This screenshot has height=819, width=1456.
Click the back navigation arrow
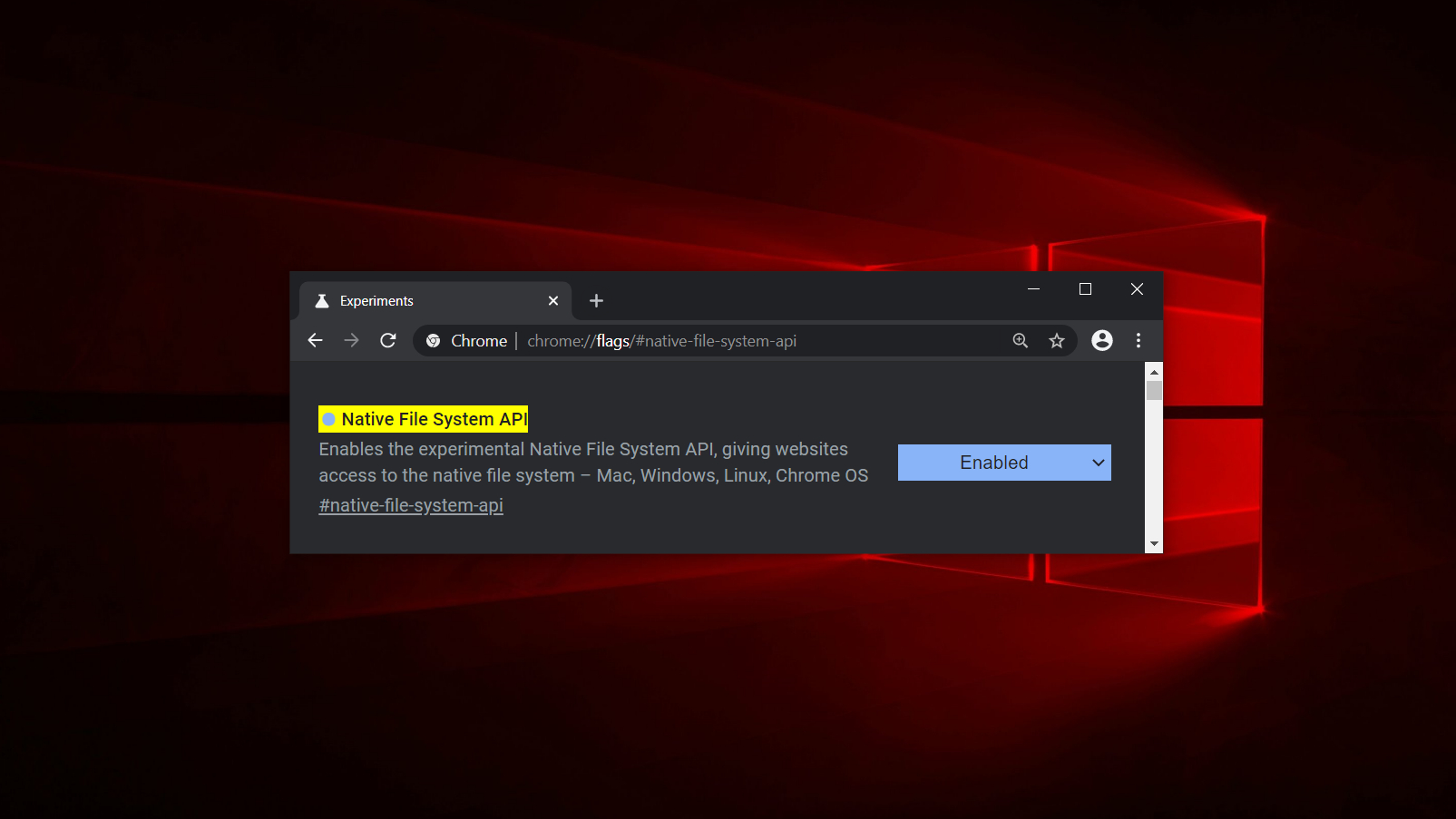pos(315,340)
